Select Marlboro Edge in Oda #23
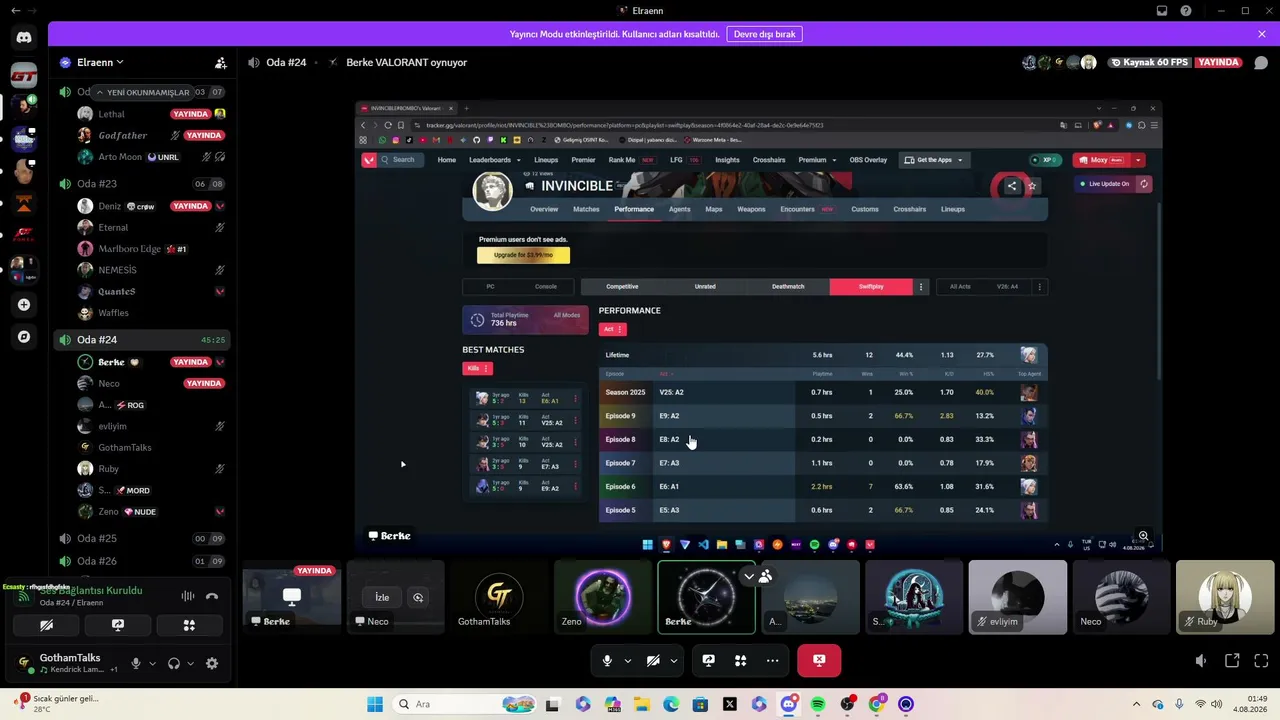 coord(150,249)
